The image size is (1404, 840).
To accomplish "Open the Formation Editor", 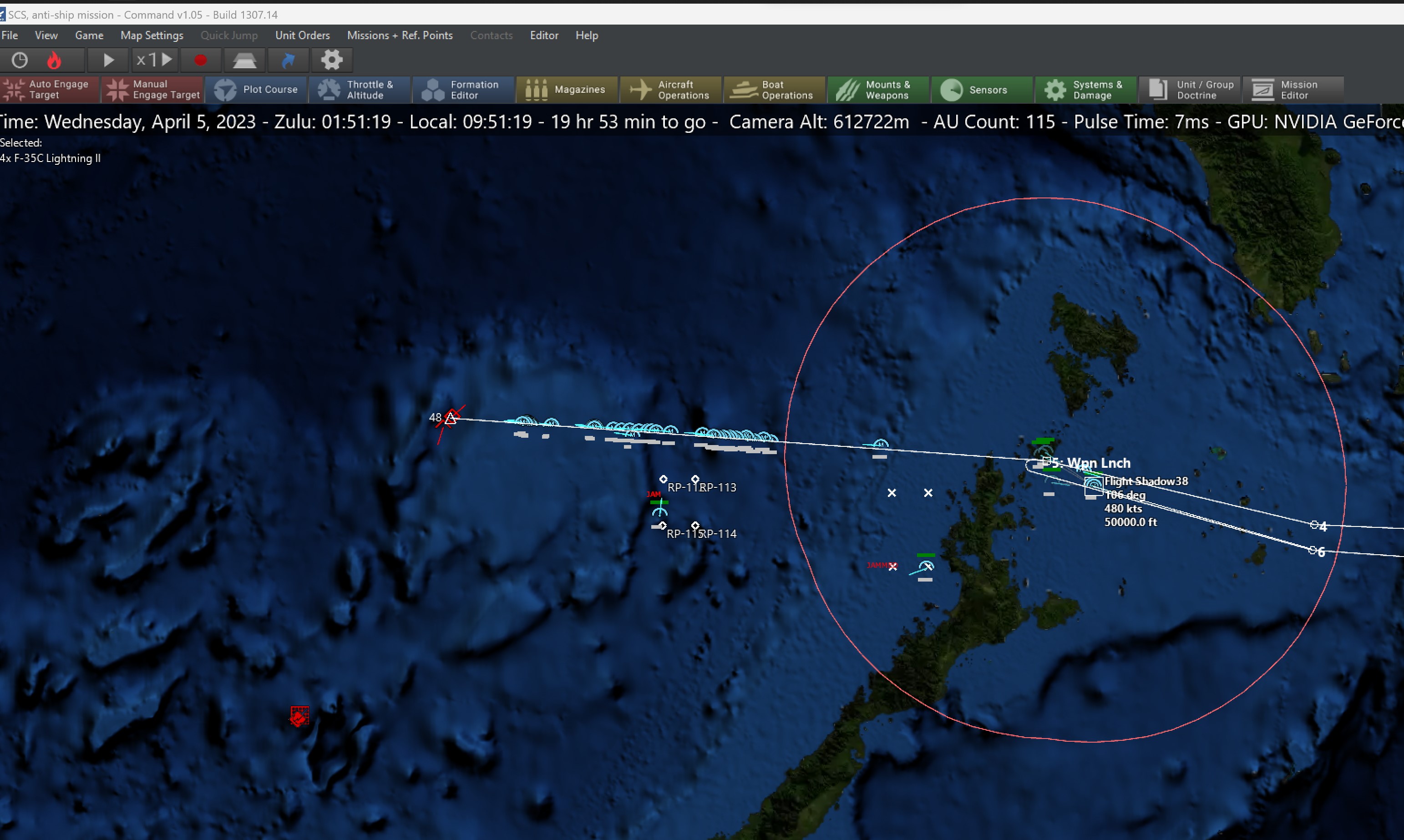I will tap(463, 90).
